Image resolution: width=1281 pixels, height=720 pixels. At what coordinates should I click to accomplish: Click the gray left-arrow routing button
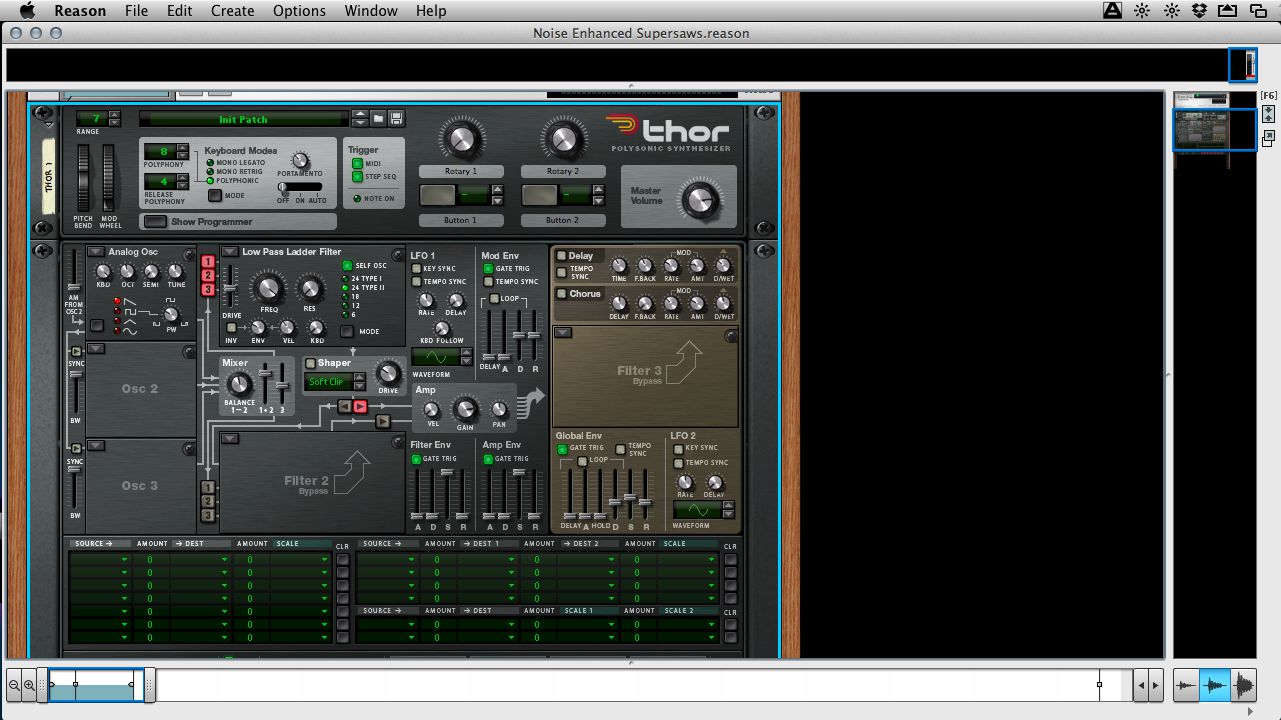(343, 406)
